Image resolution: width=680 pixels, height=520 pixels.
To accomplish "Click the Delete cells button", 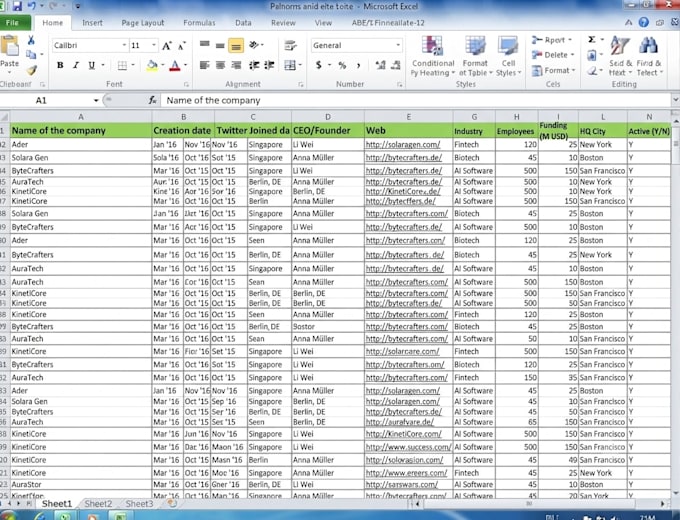I will [x=552, y=55].
